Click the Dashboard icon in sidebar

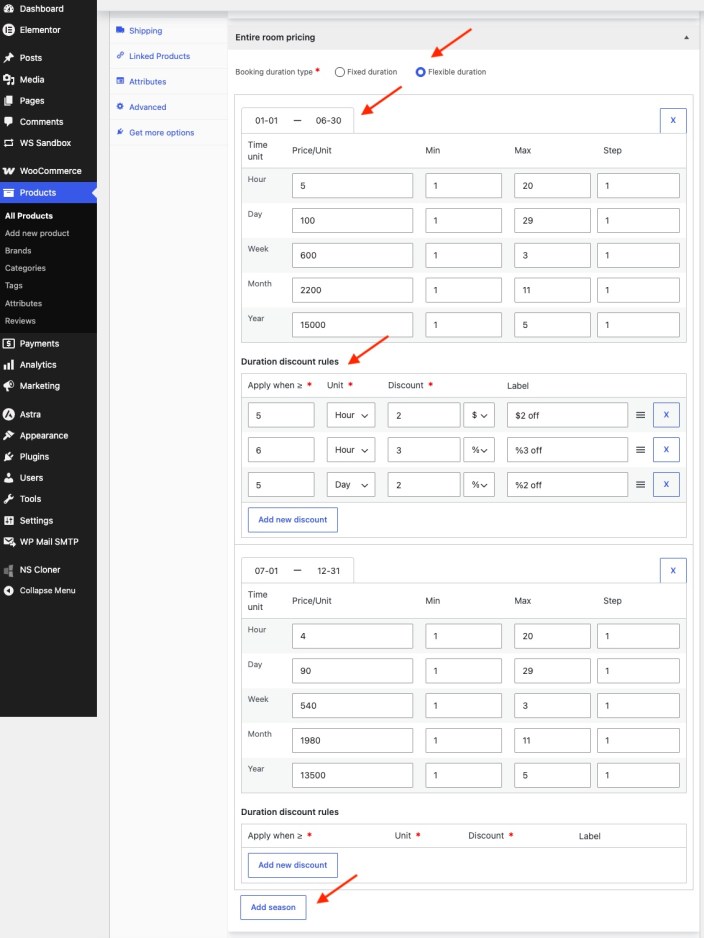coord(8,8)
